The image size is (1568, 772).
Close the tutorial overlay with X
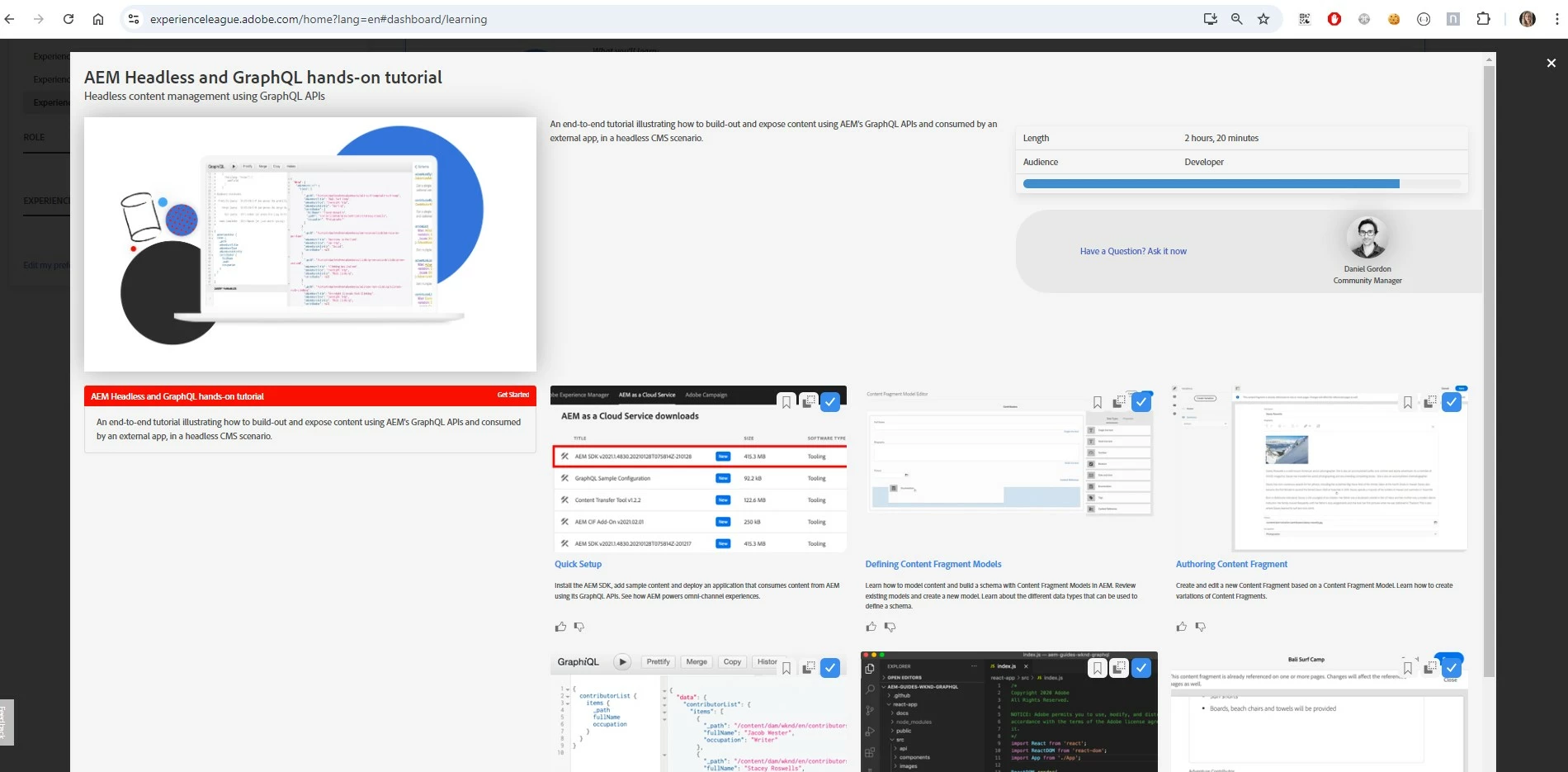pyautogui.click(x=1551, y=63)
